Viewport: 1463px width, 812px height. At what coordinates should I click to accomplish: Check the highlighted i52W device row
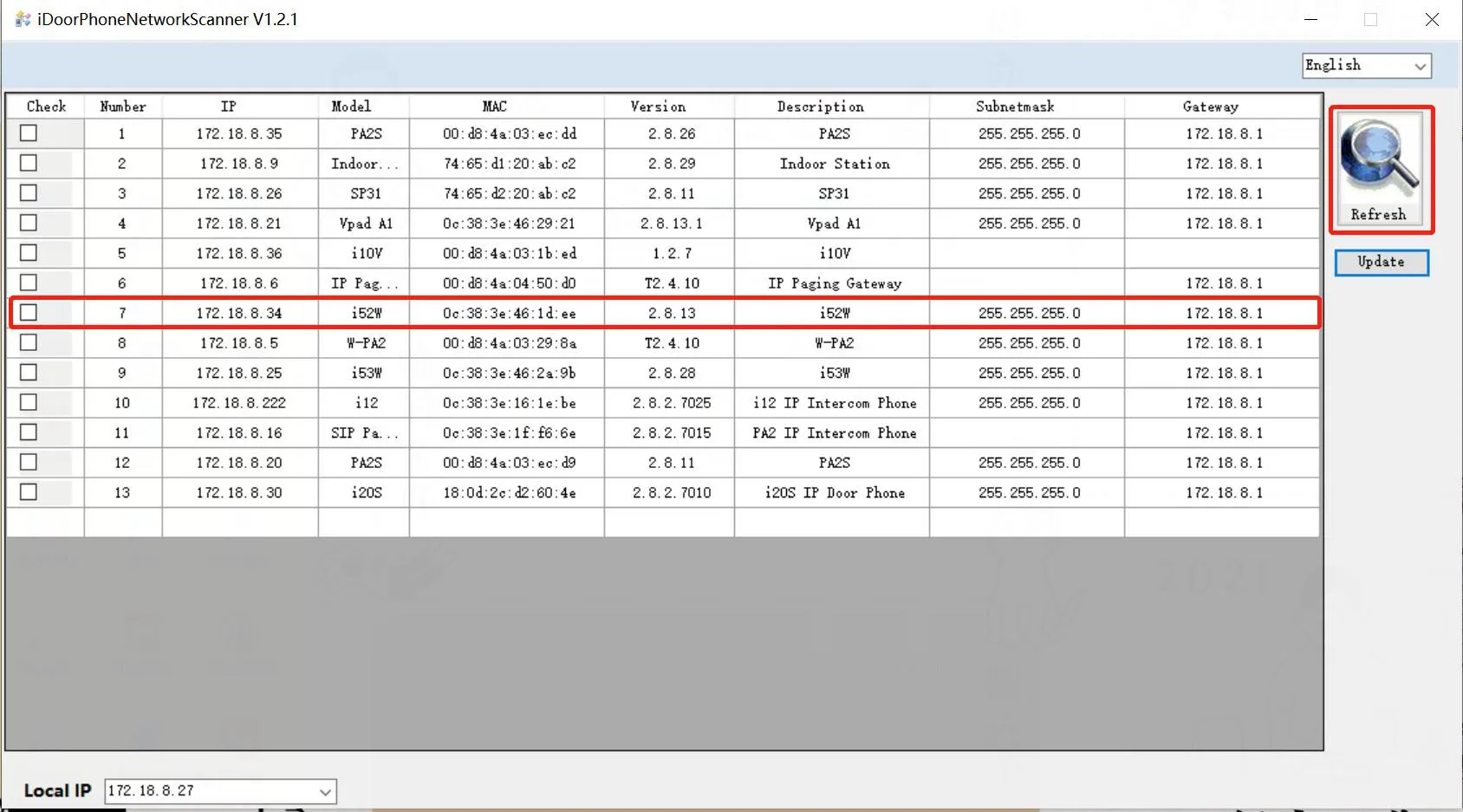[x=29, y=312]
